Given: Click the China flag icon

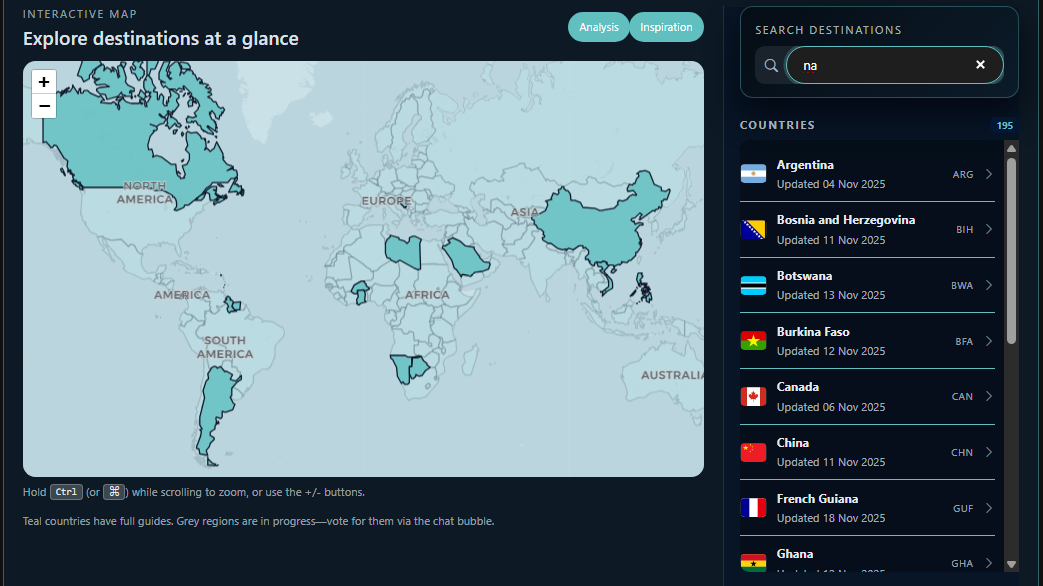Looking at the screenshot, I should coord(754,452).
